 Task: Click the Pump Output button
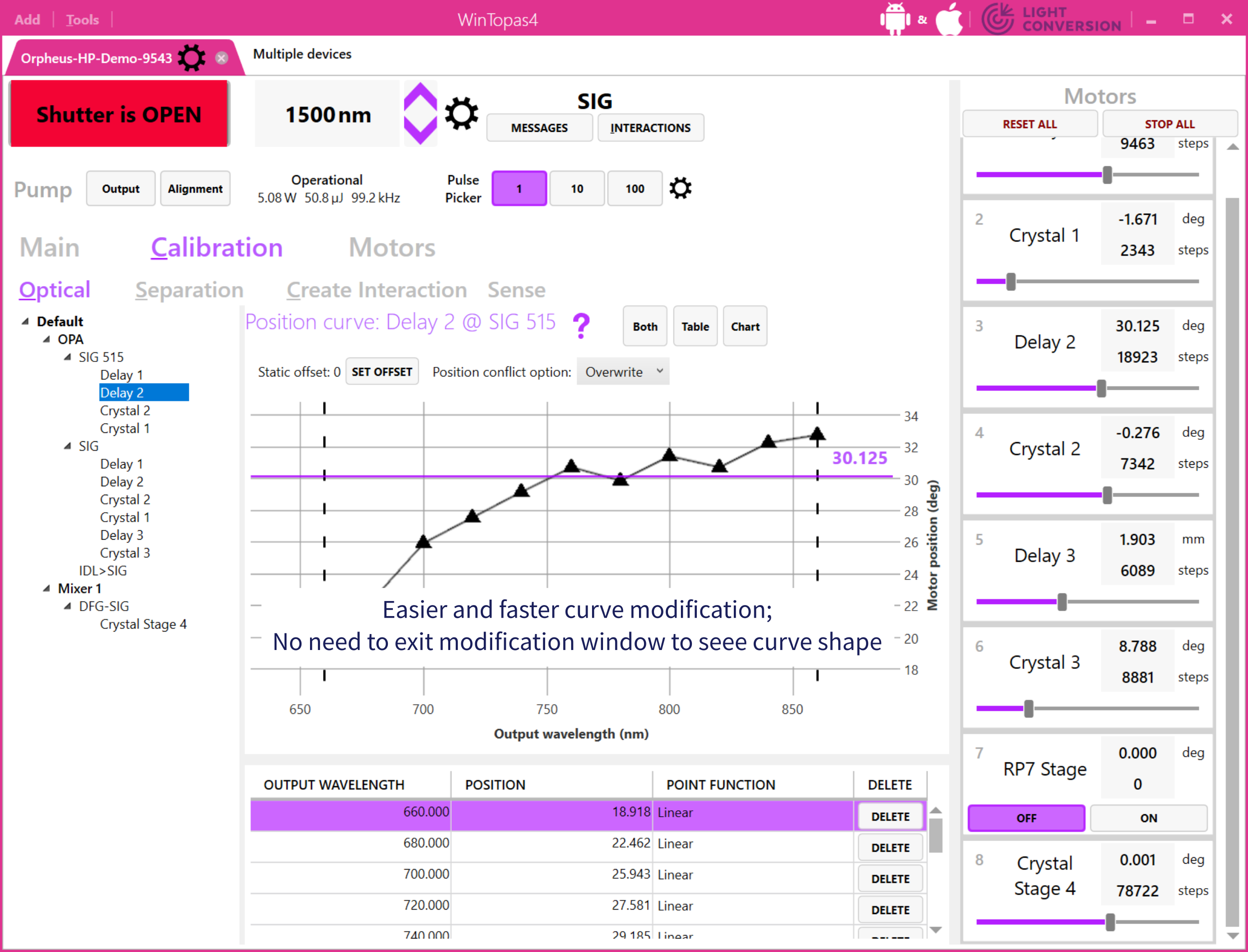121,189
